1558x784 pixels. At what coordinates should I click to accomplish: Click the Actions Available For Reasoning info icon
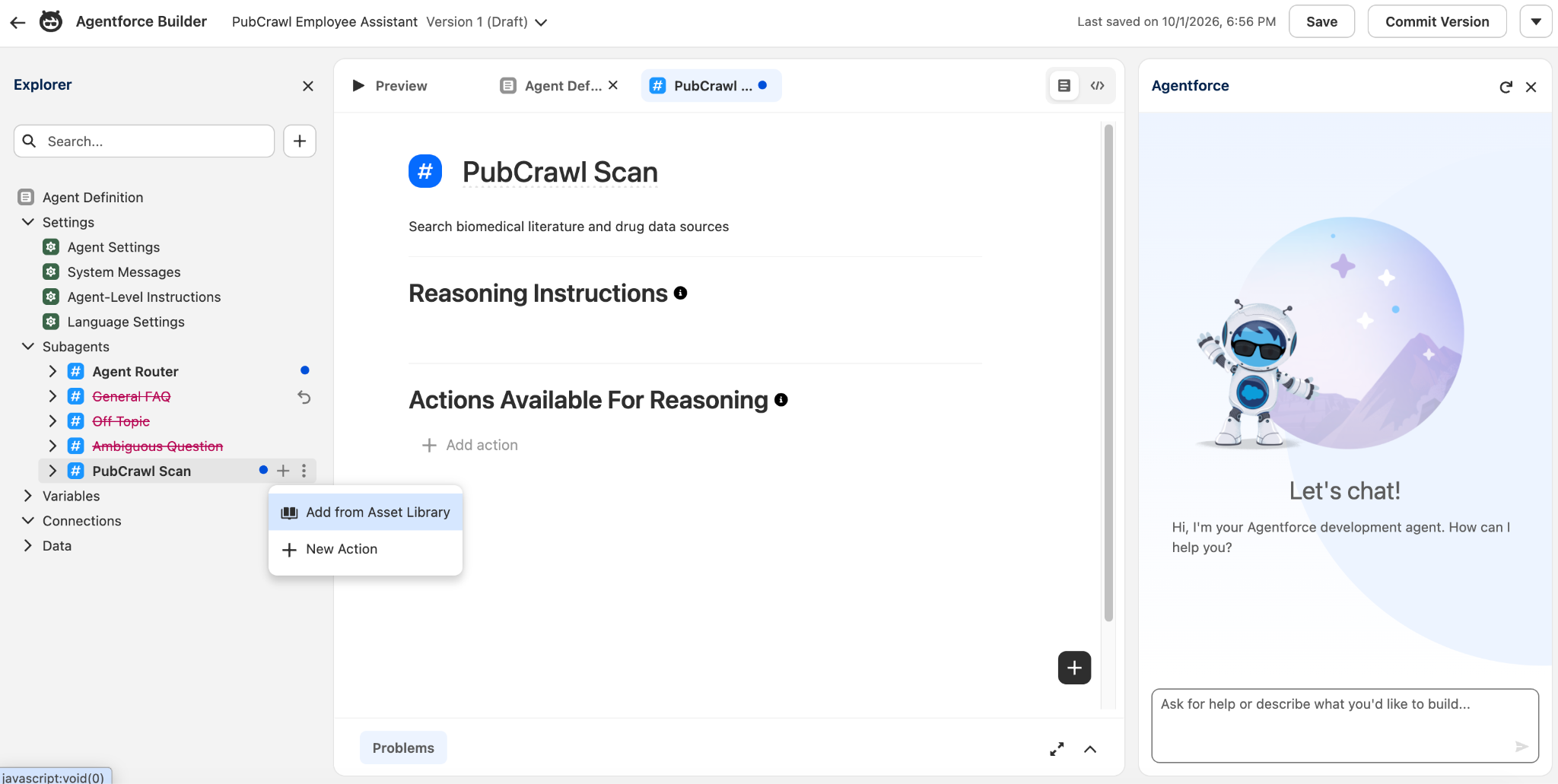[781, 399]
